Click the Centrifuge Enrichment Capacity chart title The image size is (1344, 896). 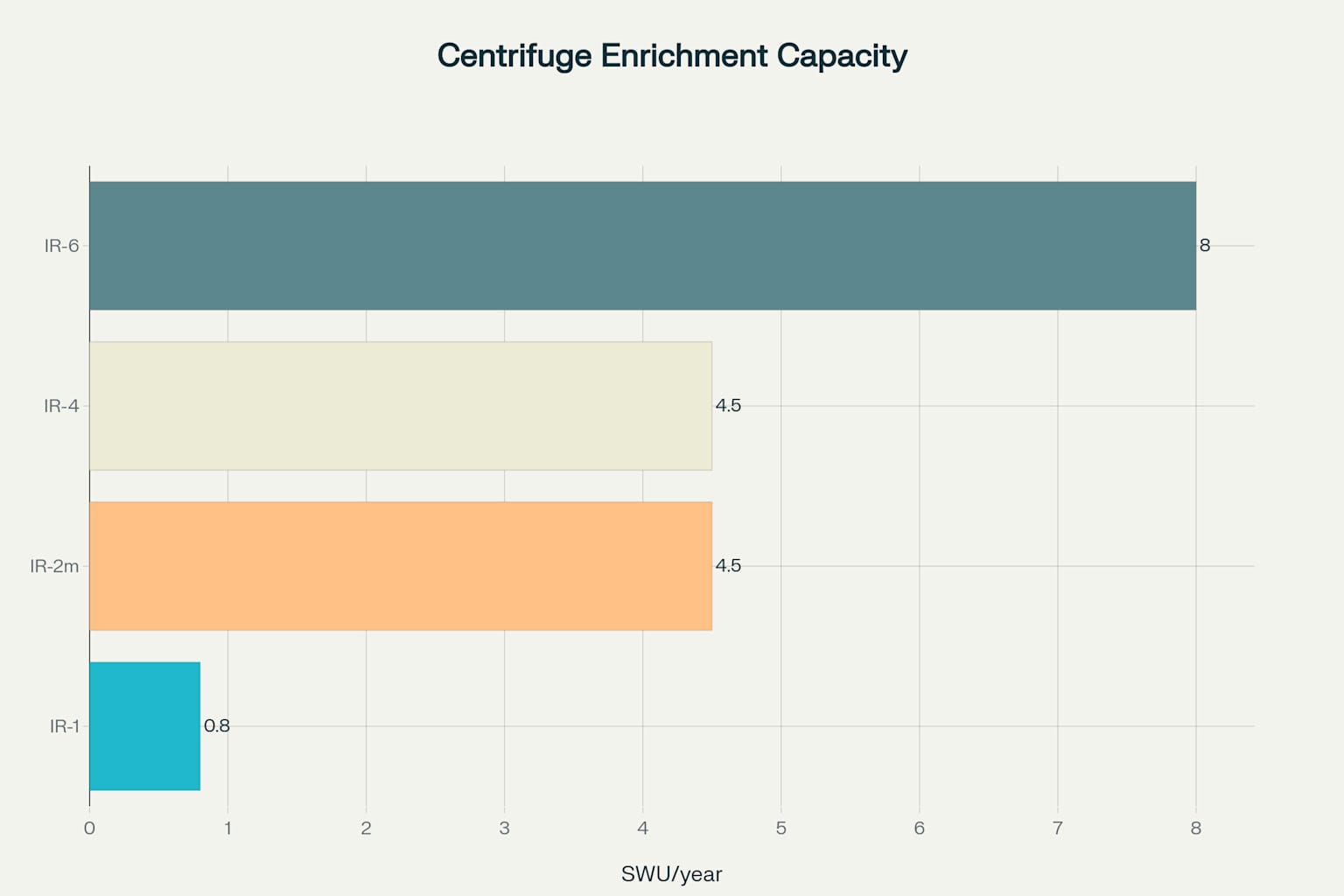pyautogui.click(x=672, y=56)
